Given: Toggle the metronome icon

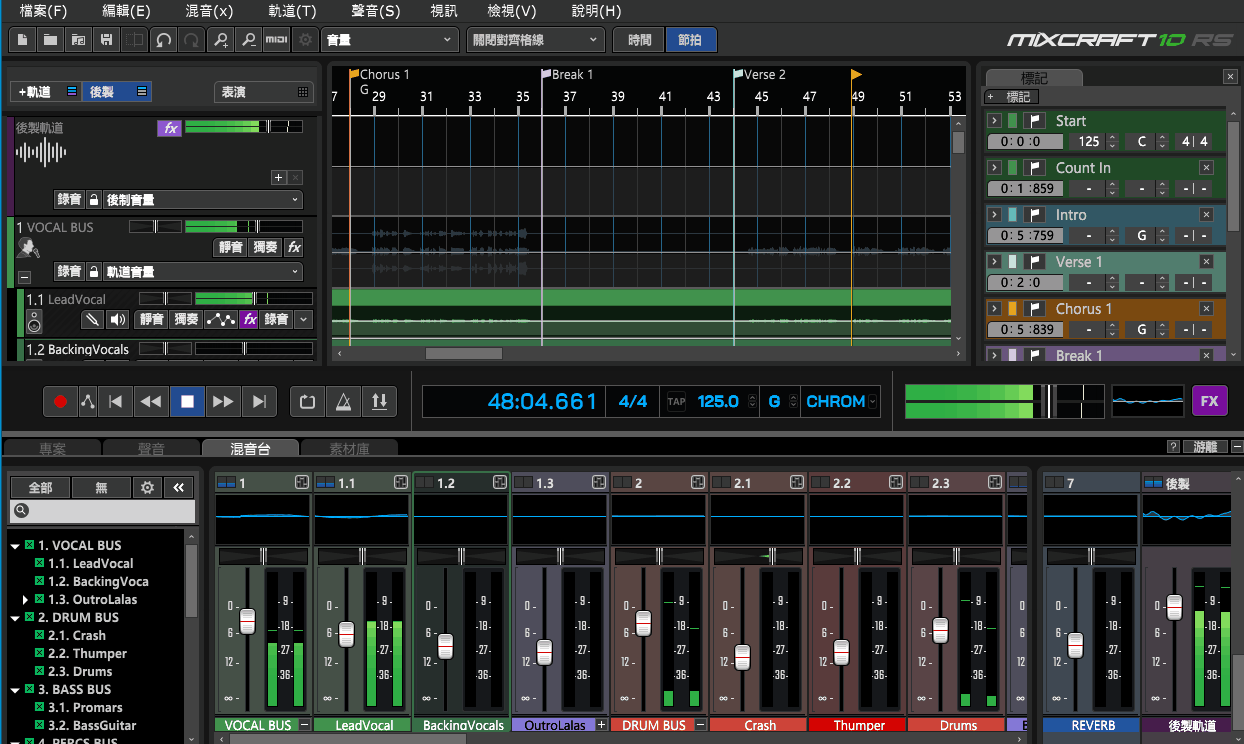Looking at the screenshot, I should (x=343, y=401).
